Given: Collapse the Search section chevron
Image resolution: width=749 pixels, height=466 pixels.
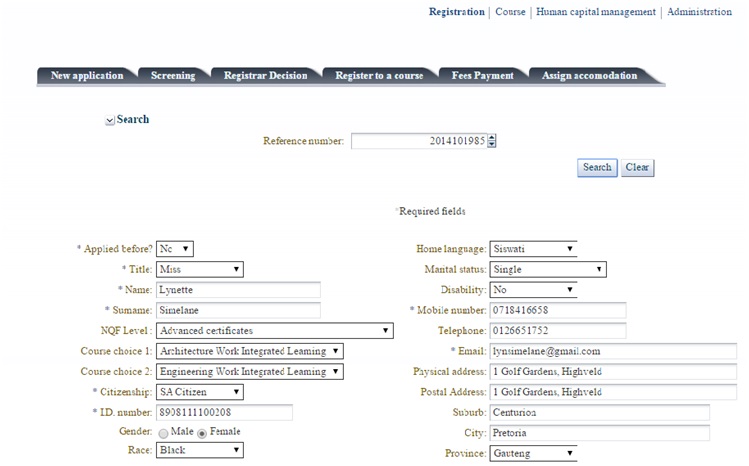Looking at the screenshot, I should (110, 120).
